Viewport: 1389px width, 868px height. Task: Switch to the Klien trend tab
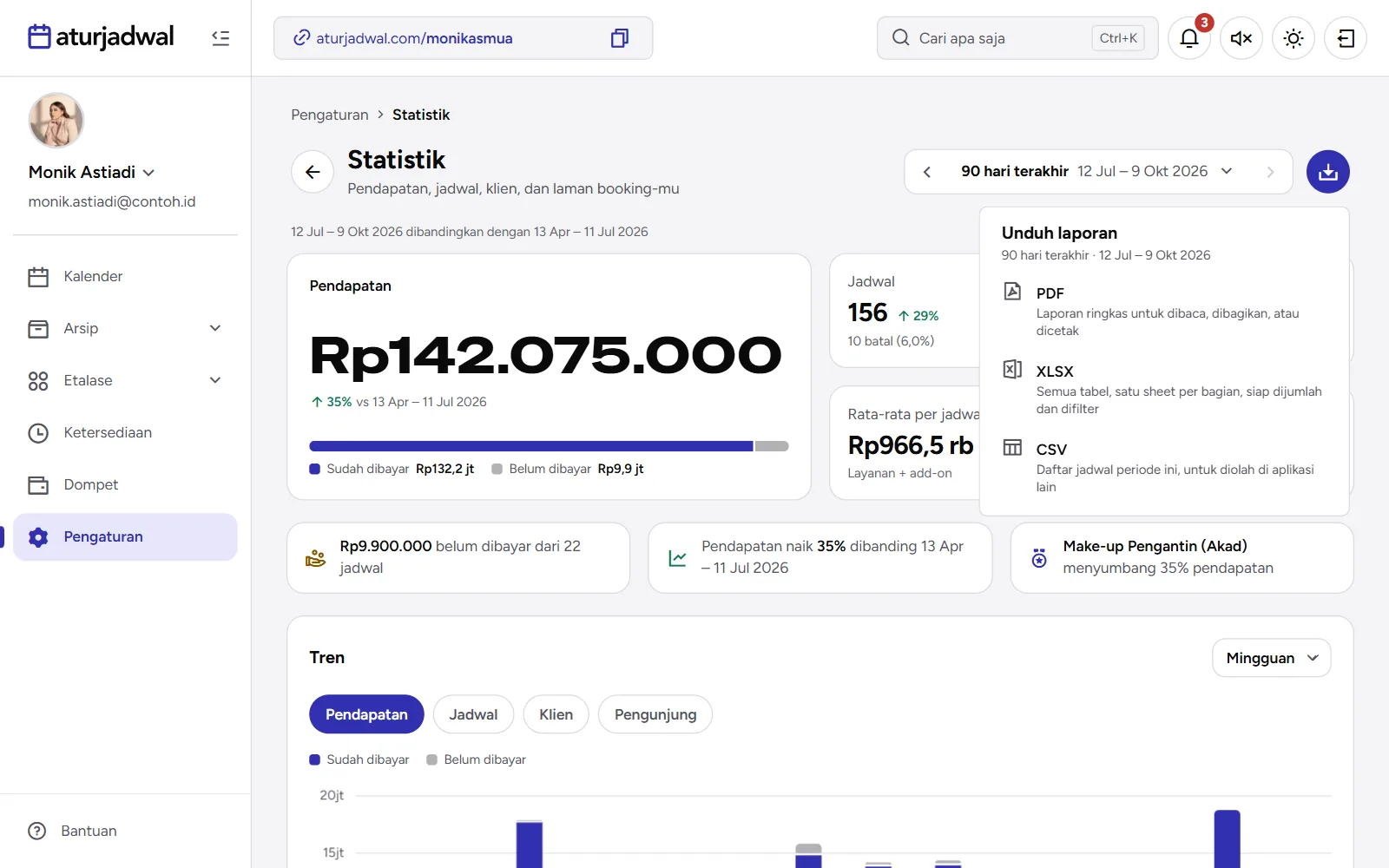click(556, 714)
